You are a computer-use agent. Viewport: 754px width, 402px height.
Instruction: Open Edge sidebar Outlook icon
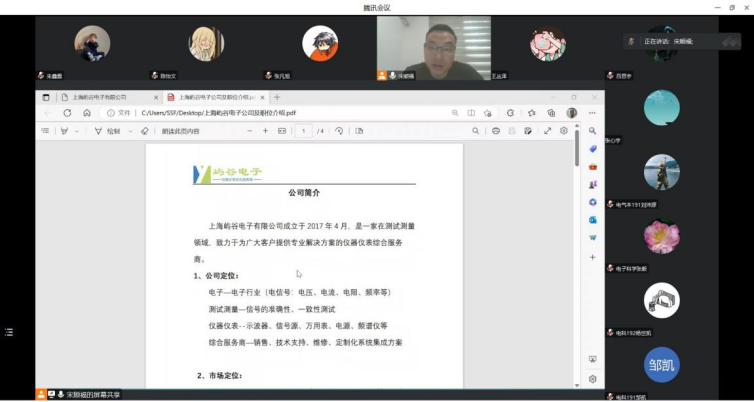pos(593,219)
